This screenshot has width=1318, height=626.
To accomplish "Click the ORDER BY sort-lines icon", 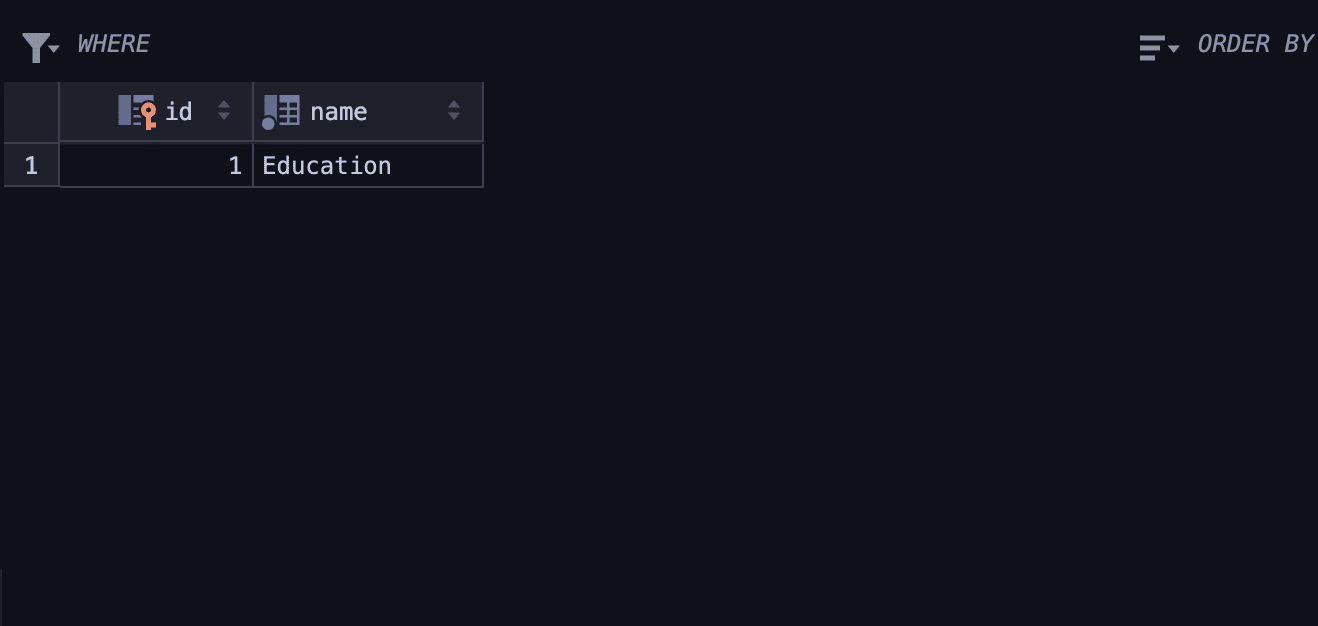I will point(1151,47).
